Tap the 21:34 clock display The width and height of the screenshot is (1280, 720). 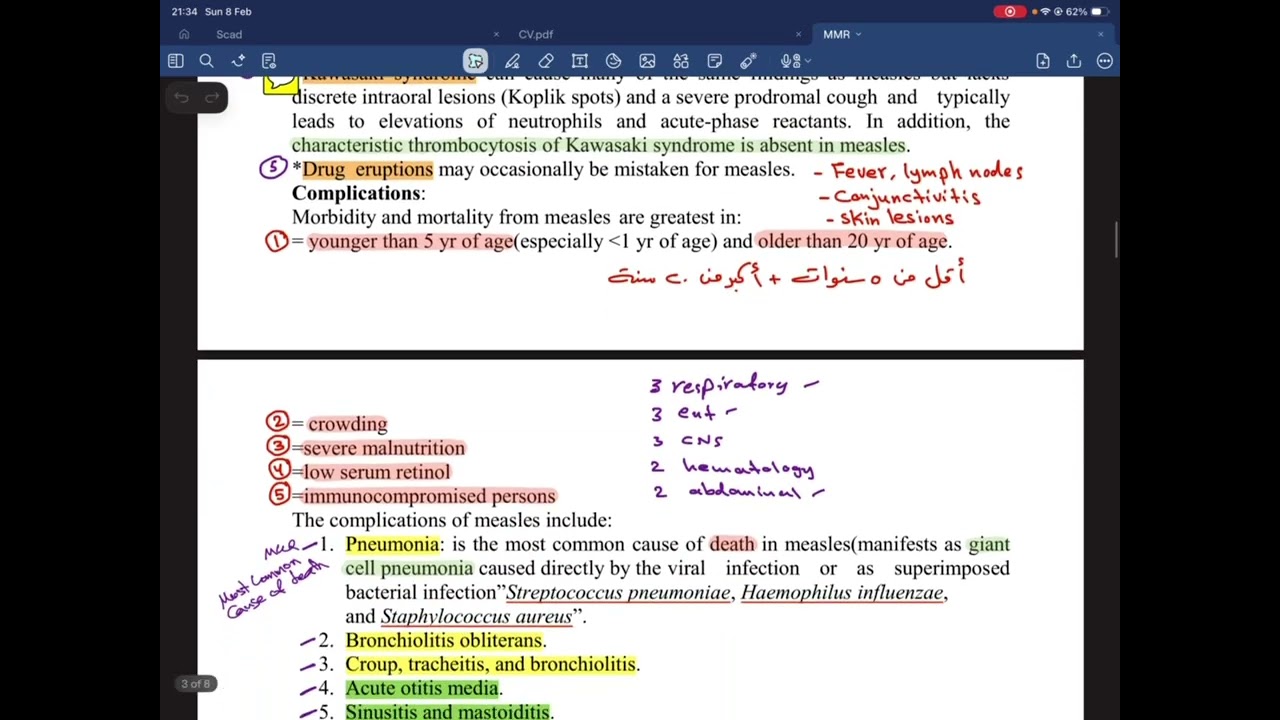[184, 11]
